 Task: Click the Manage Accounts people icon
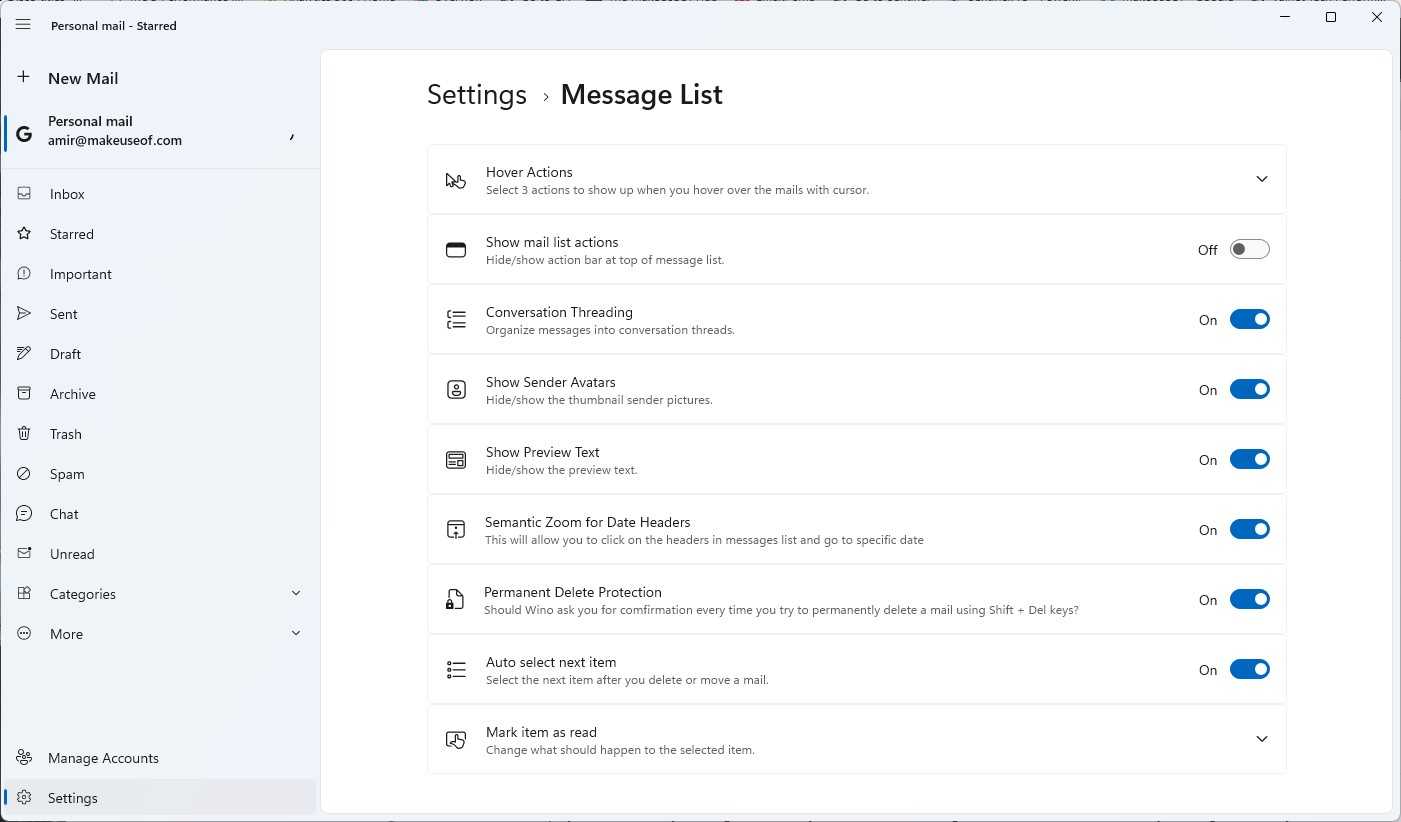(24, 758)
